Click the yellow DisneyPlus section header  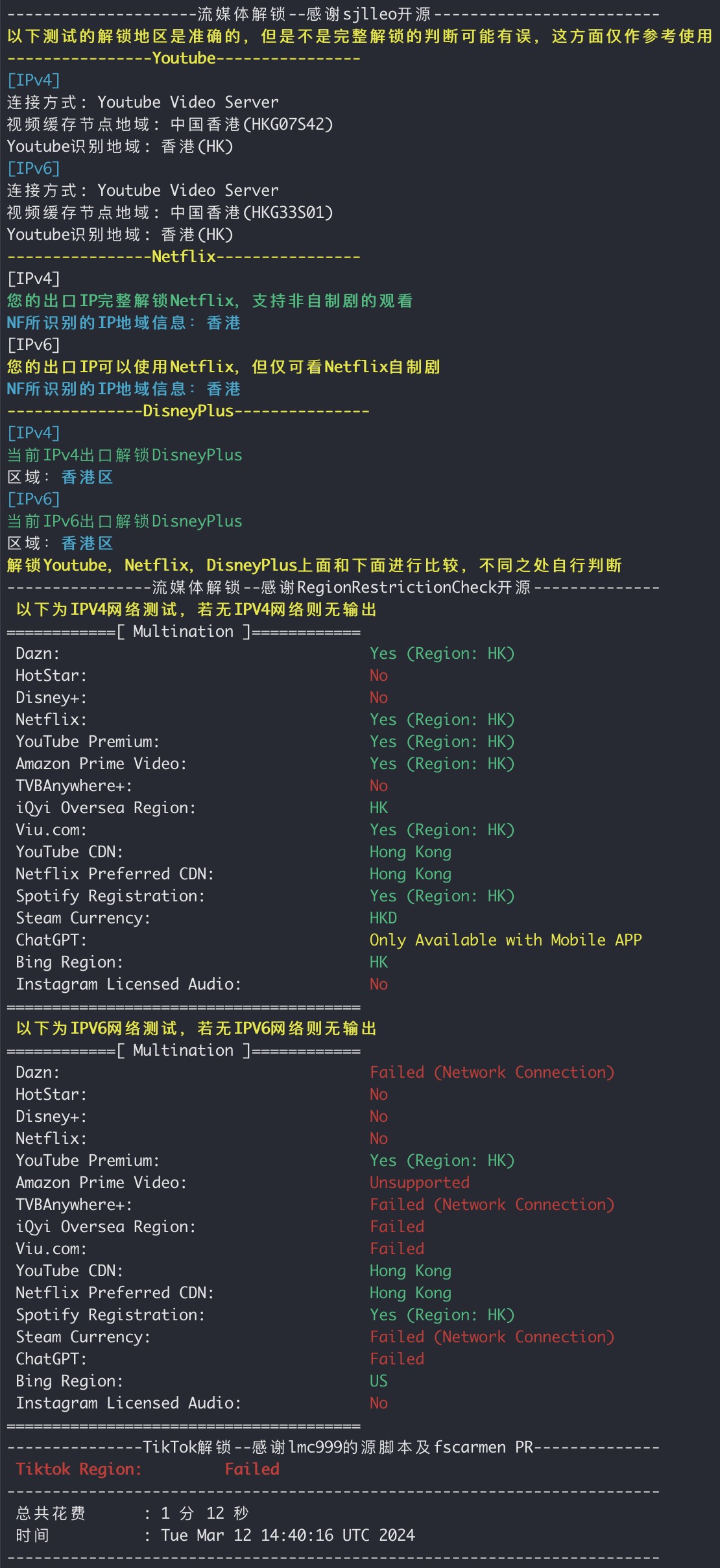pyautogui.click(x=188, y=411)
